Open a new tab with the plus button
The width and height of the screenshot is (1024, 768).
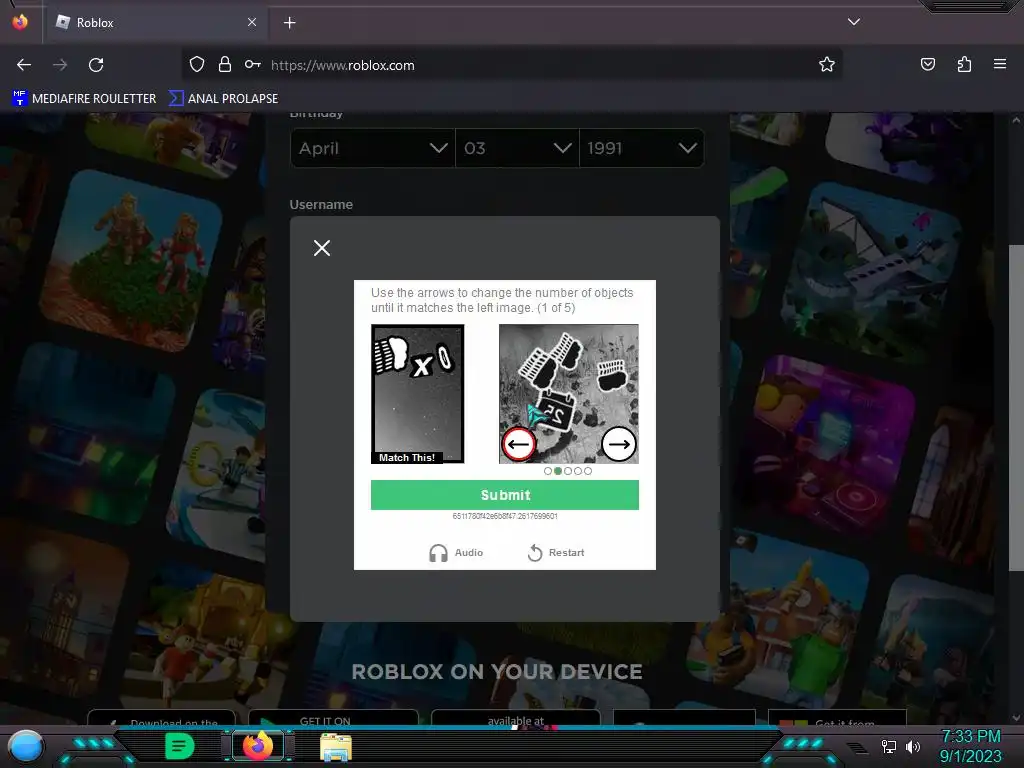(289, 23)
